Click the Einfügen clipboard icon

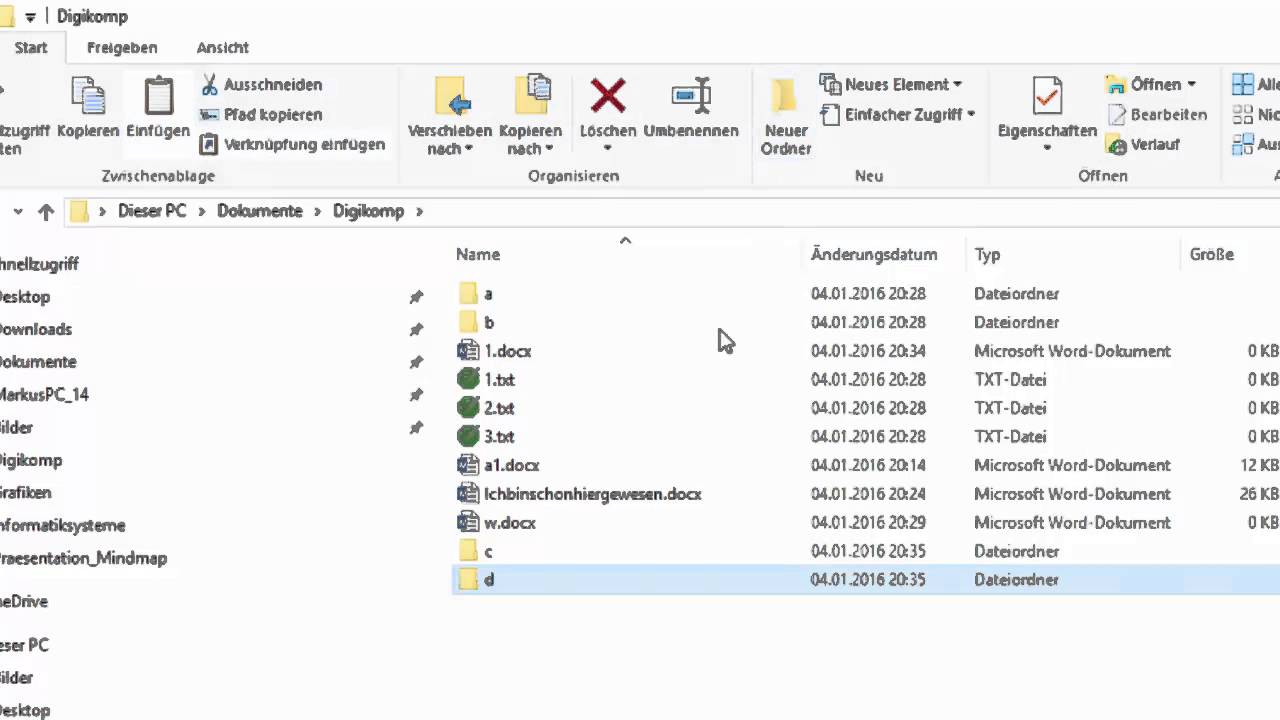[x=158, y=96]
